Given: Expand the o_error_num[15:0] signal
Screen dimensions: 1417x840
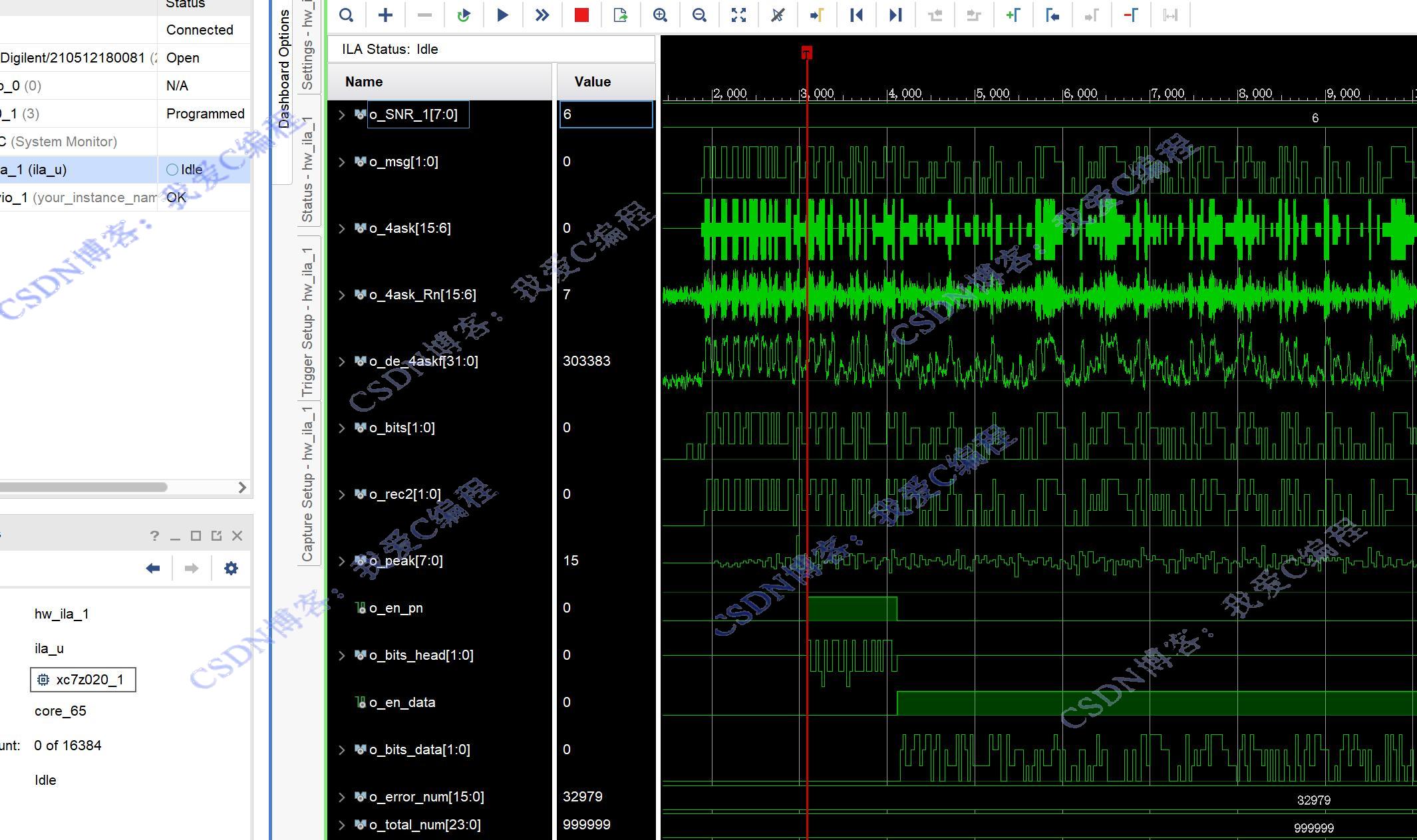Looking at the screenshot, I should [342, 797].
